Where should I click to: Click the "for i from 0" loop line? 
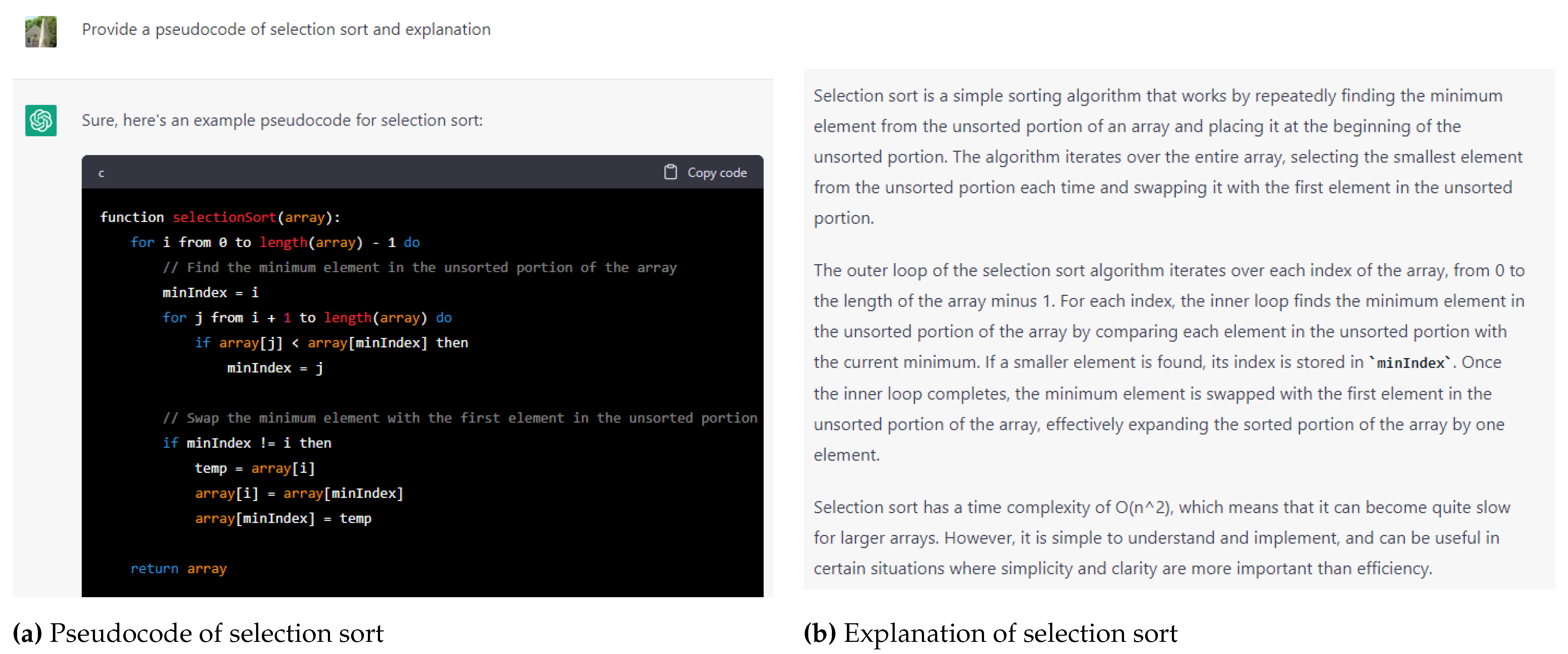point(275,242)
